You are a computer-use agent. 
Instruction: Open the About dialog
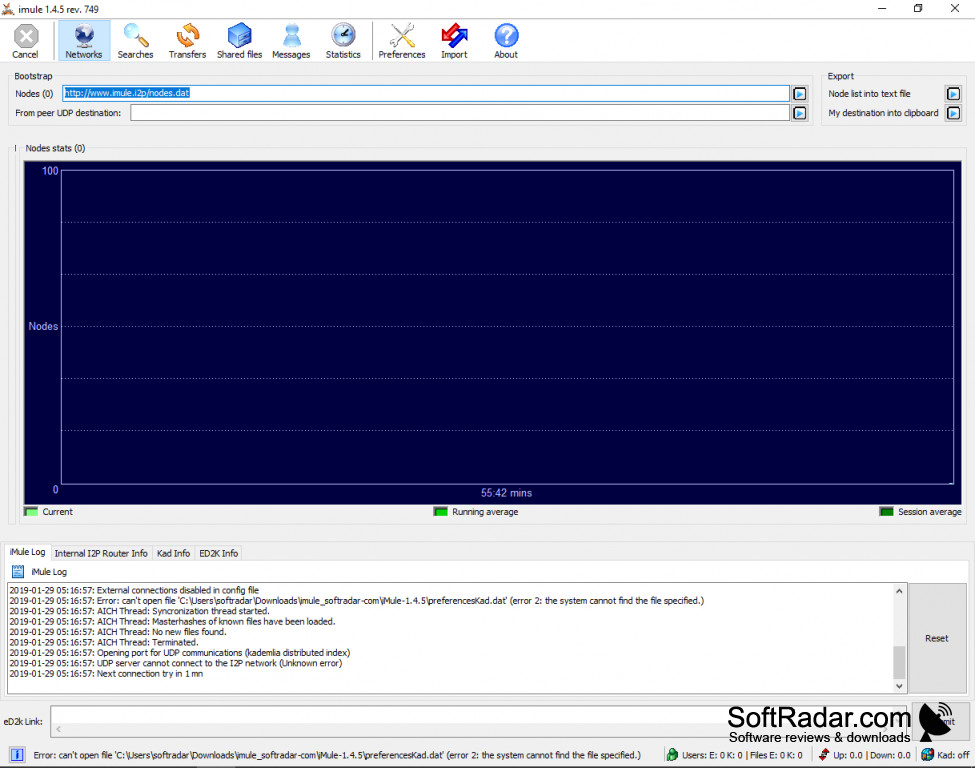pos(506,41)
